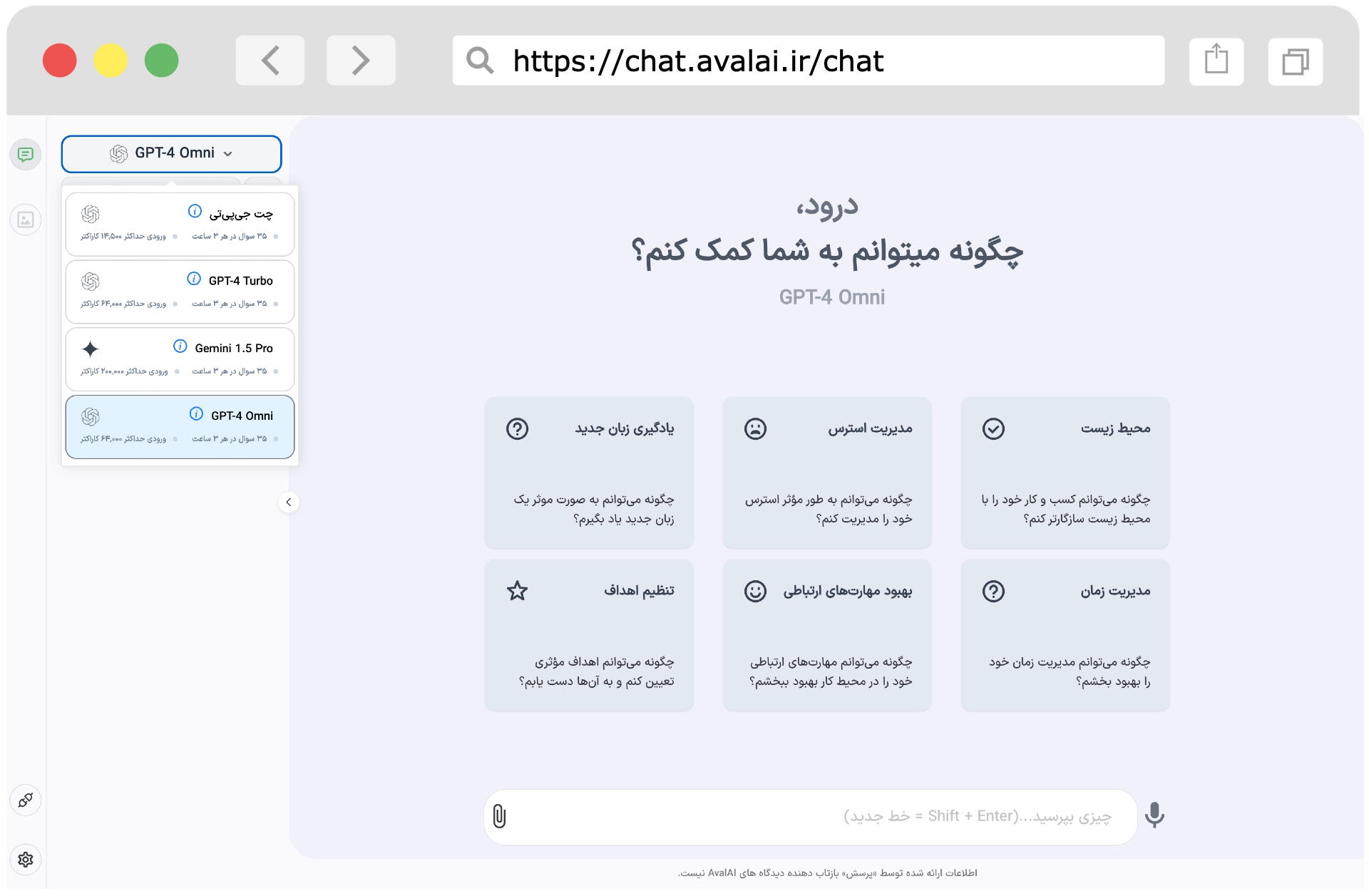1369x896 pixels.
Task: Open the یادگیری زبان جدید suggestion card
Action: [589, 473]
